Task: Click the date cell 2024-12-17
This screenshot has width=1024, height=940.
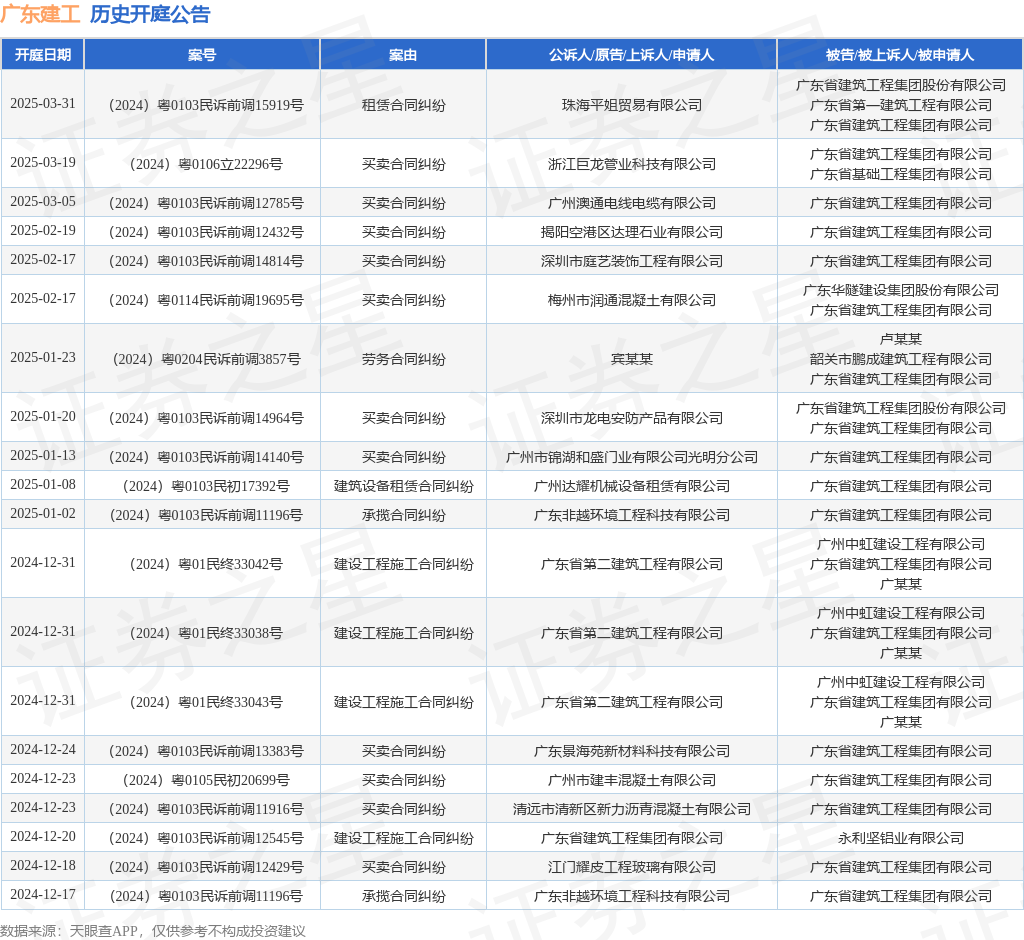Action: [42, 895]
